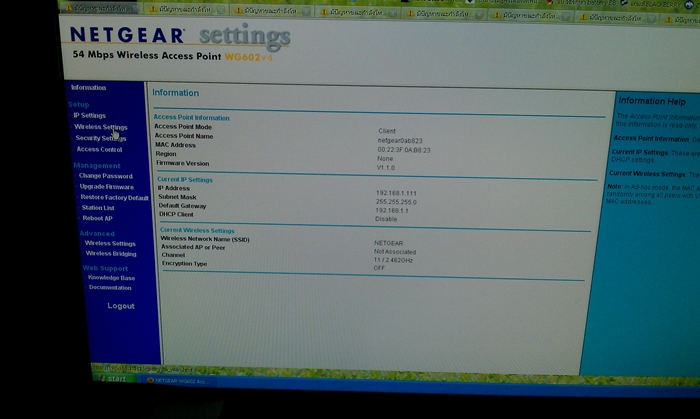The image size is (700, 419).
Task: Open Advanced Wireless Settings
Action: click(x=109, y=243)
